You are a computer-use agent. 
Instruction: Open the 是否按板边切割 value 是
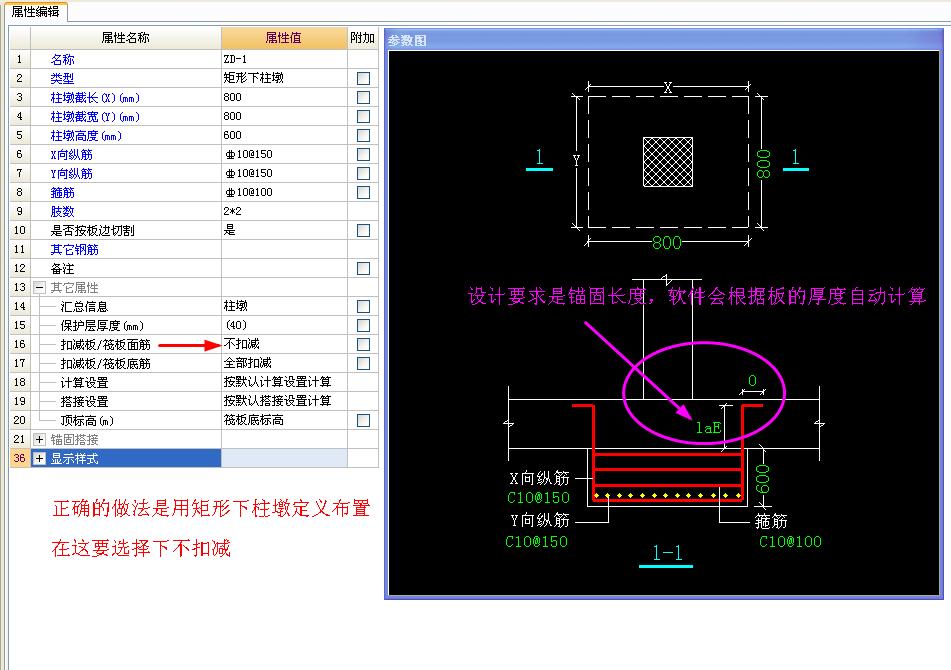[x=284, y=230]
